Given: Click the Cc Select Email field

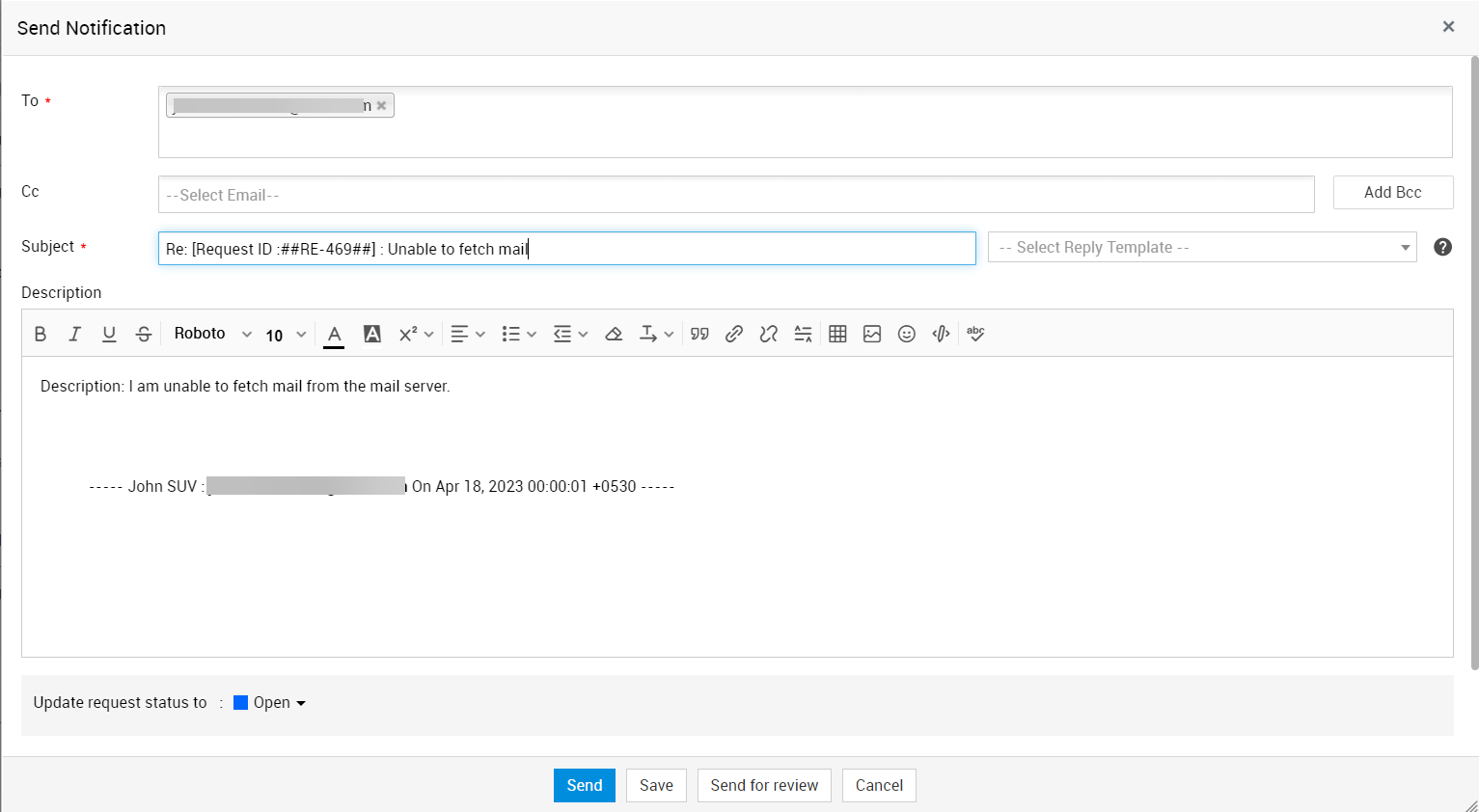Looking at the screenshot, I should click(x=735, y=195).
